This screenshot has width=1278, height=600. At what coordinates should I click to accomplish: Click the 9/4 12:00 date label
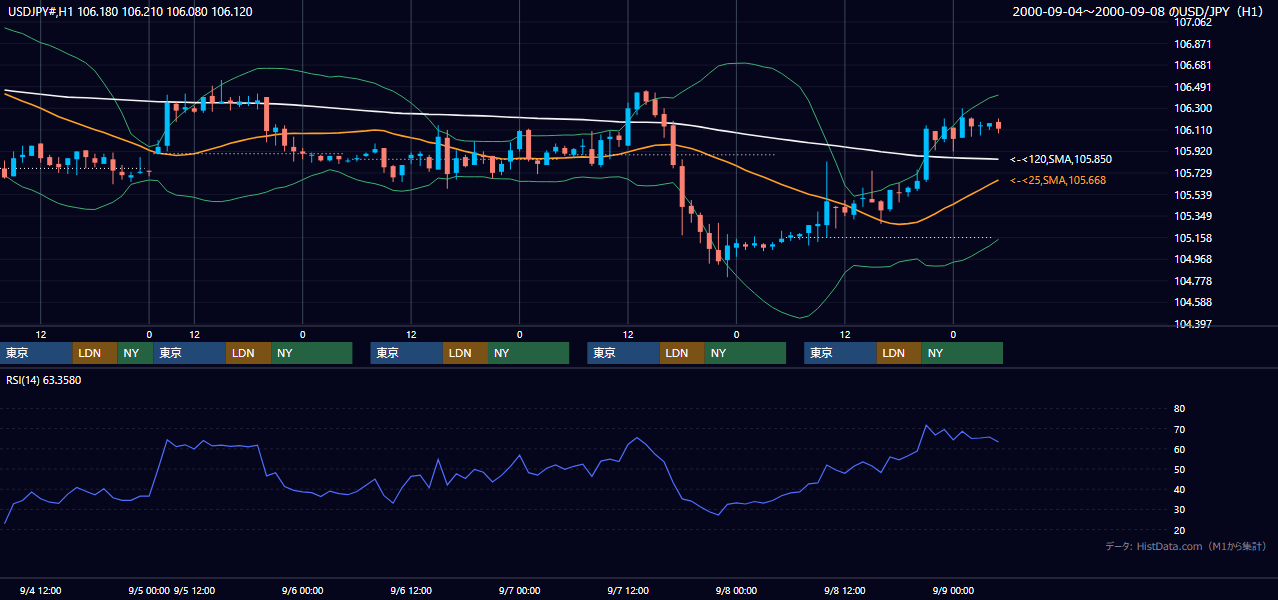tap(40, 590)
